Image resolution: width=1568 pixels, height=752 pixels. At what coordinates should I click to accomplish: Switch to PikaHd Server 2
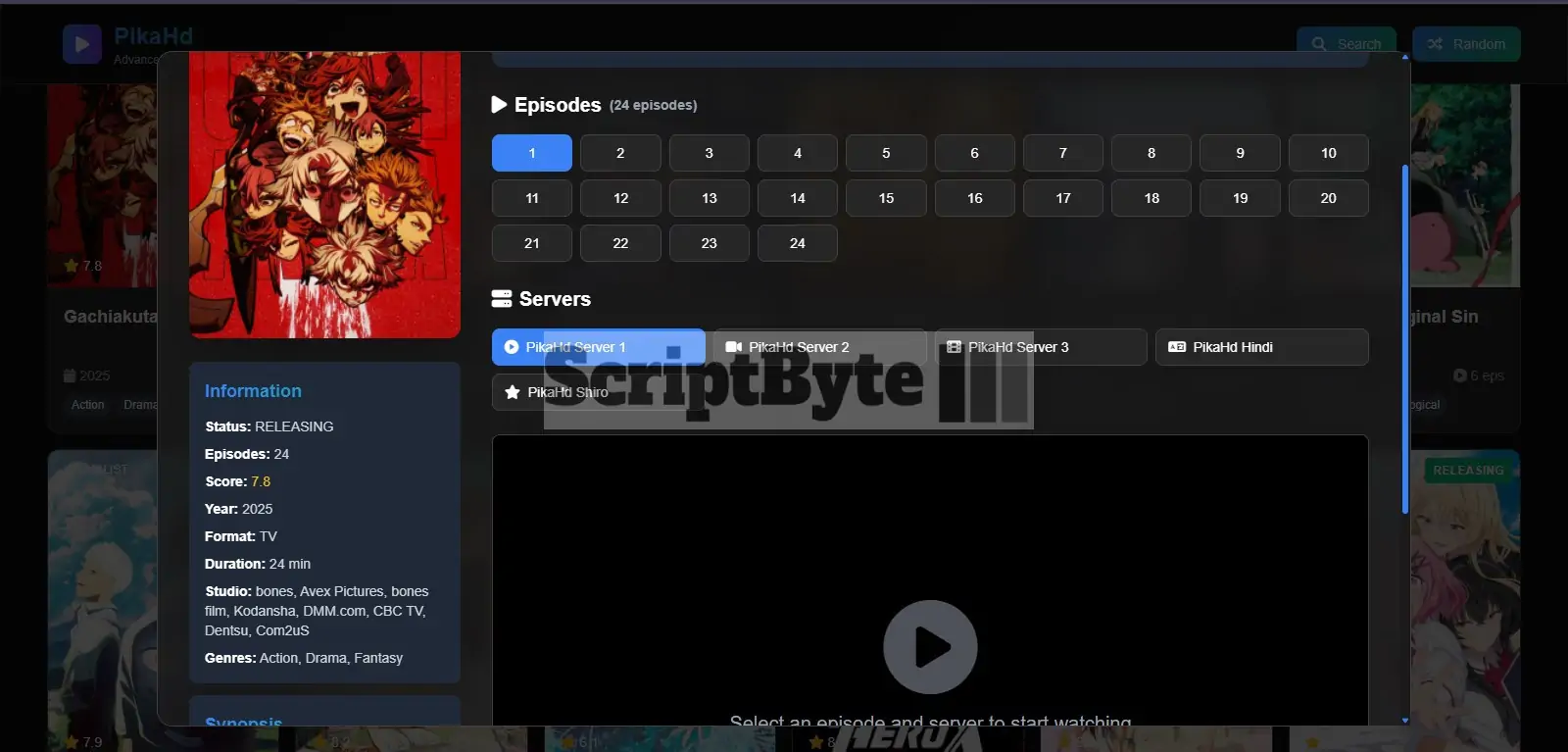coord(818,347)
